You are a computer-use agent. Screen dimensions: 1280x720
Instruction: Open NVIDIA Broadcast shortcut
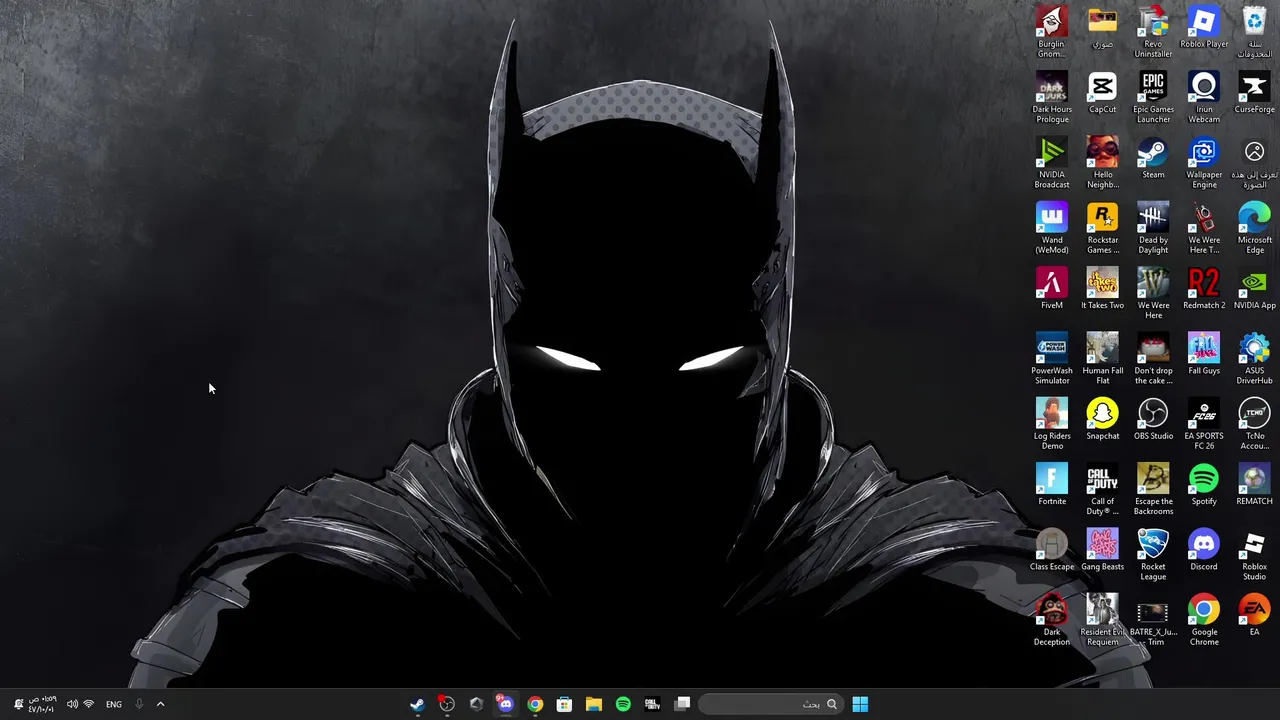pyautogui.click(x=1052, y=162)
